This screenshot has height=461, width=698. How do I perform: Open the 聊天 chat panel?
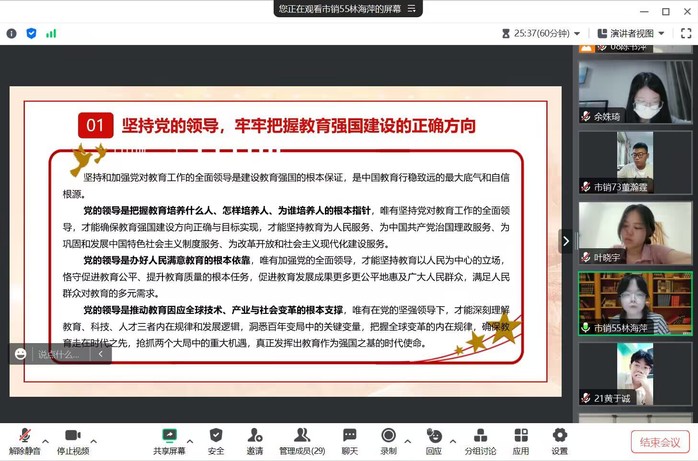(349, 440)
